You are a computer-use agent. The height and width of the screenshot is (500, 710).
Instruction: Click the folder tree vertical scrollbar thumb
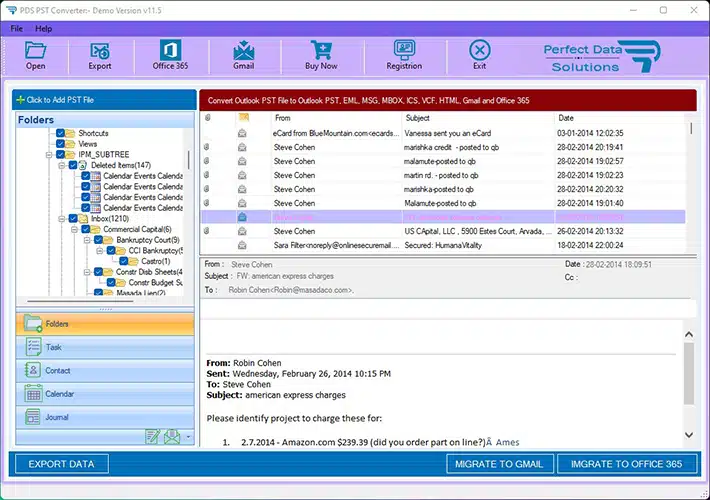point(188,160)
